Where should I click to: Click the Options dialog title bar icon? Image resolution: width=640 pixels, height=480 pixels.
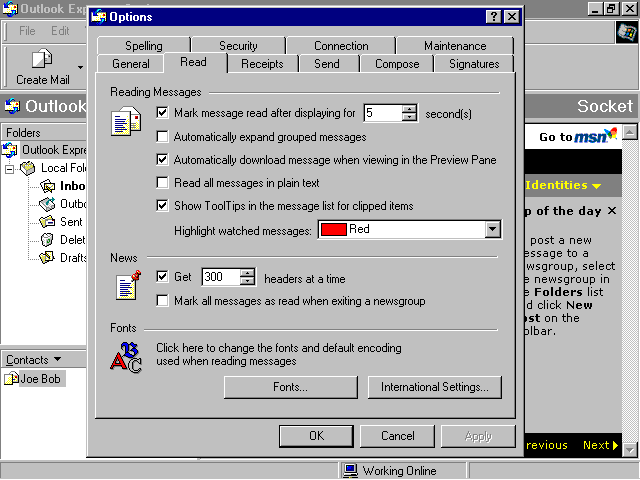click(x=99, y=17)
